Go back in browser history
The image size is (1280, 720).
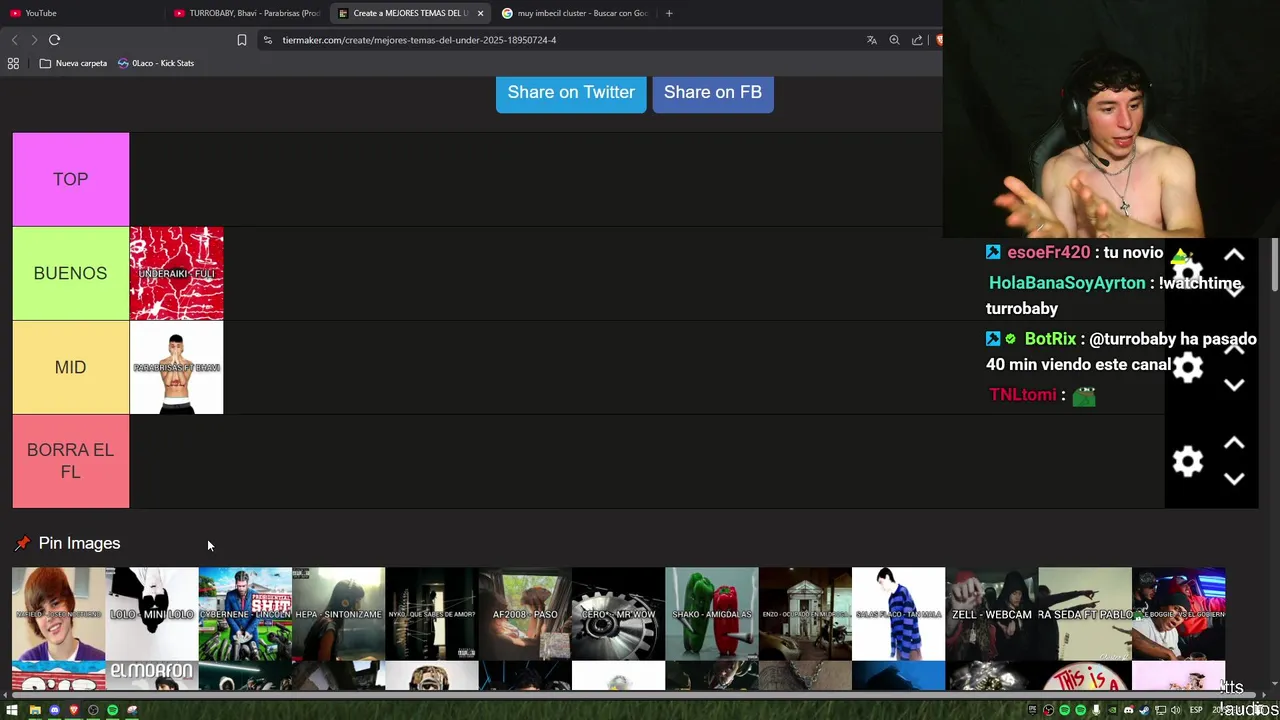[x=14, y=40]
